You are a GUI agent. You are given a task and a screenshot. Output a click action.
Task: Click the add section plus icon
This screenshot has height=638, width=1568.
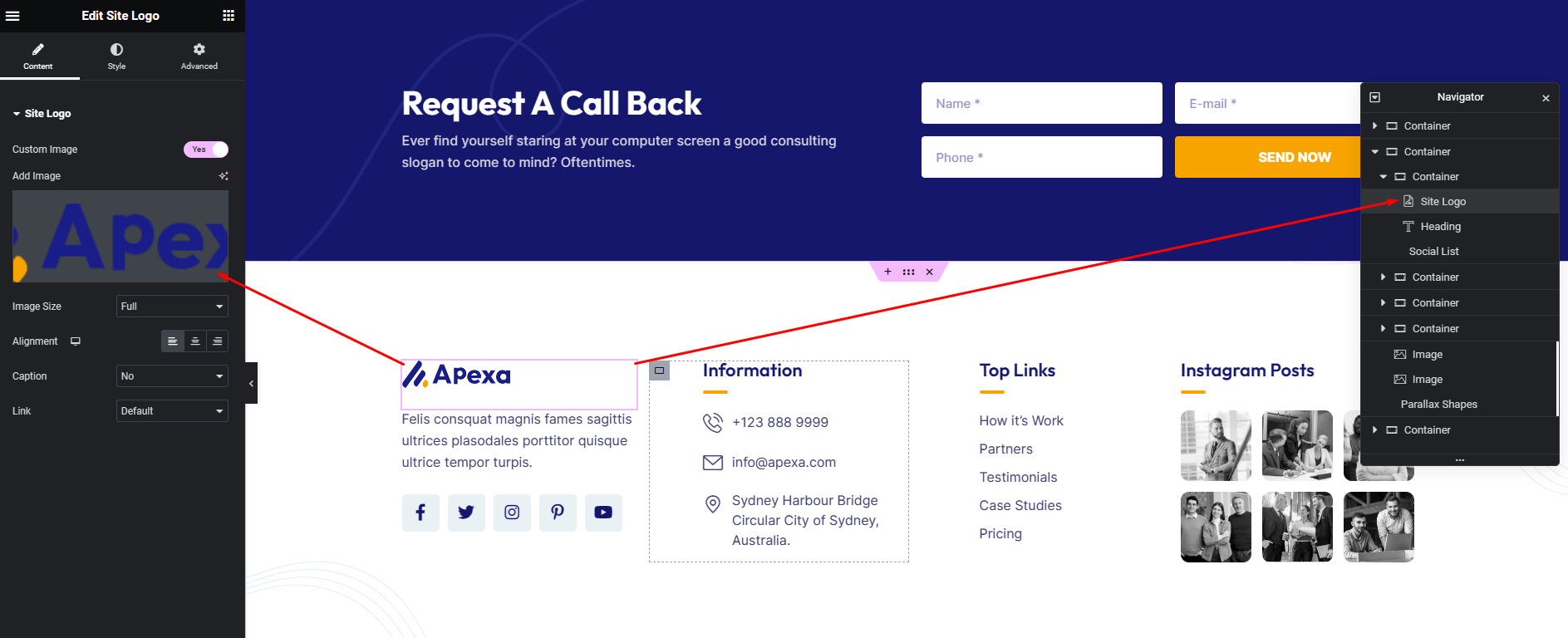(887, 272)
